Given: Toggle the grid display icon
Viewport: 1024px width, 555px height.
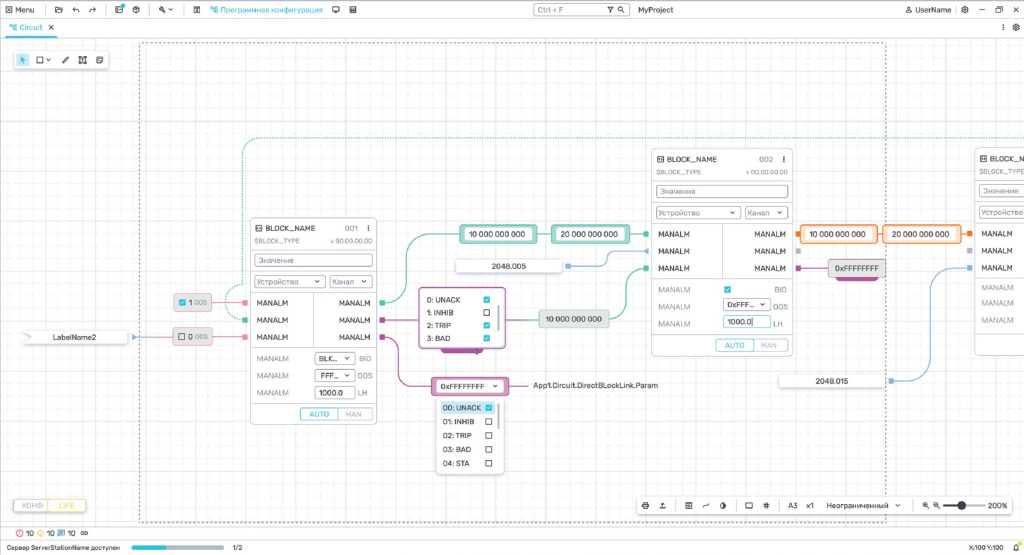Looking at the screenshot, I should pos(766,506).
